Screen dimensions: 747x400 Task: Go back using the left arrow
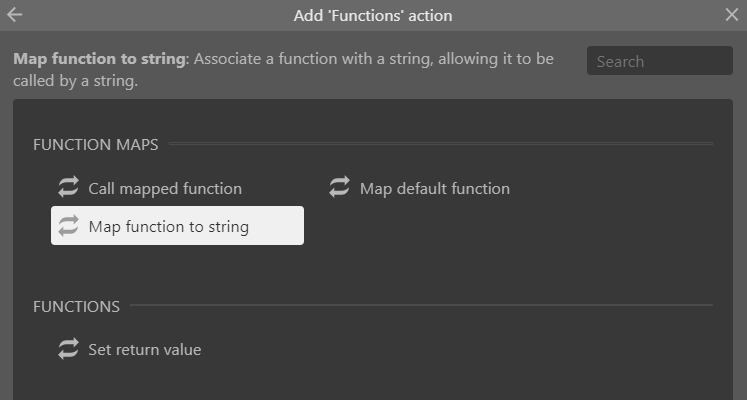click(x=15, y=15)
